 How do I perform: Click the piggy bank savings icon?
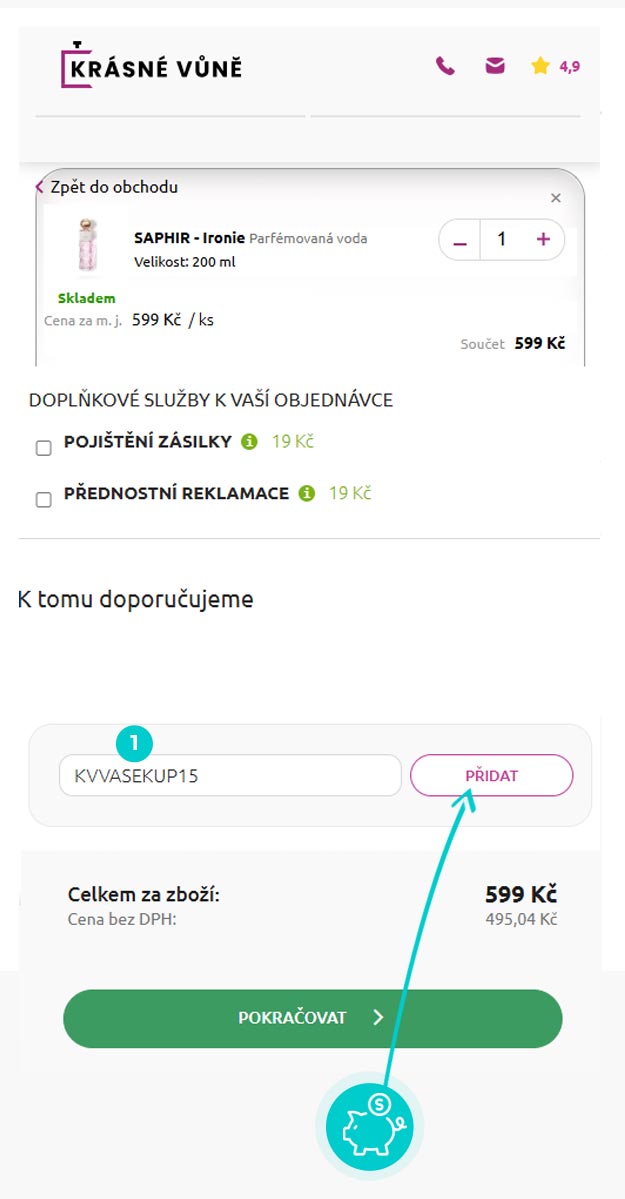click(370, 1127)
